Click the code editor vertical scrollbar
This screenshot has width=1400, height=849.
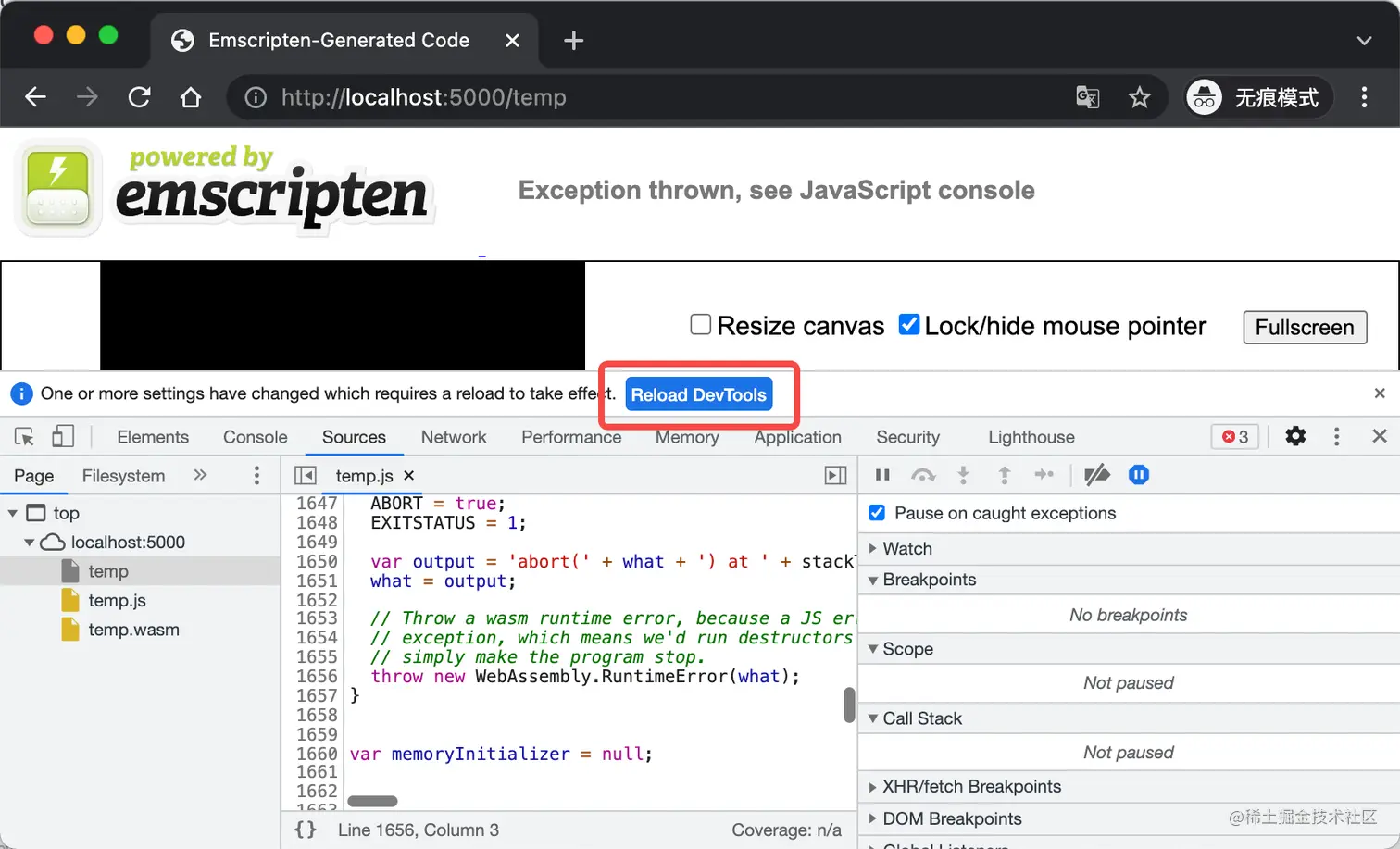849,705
